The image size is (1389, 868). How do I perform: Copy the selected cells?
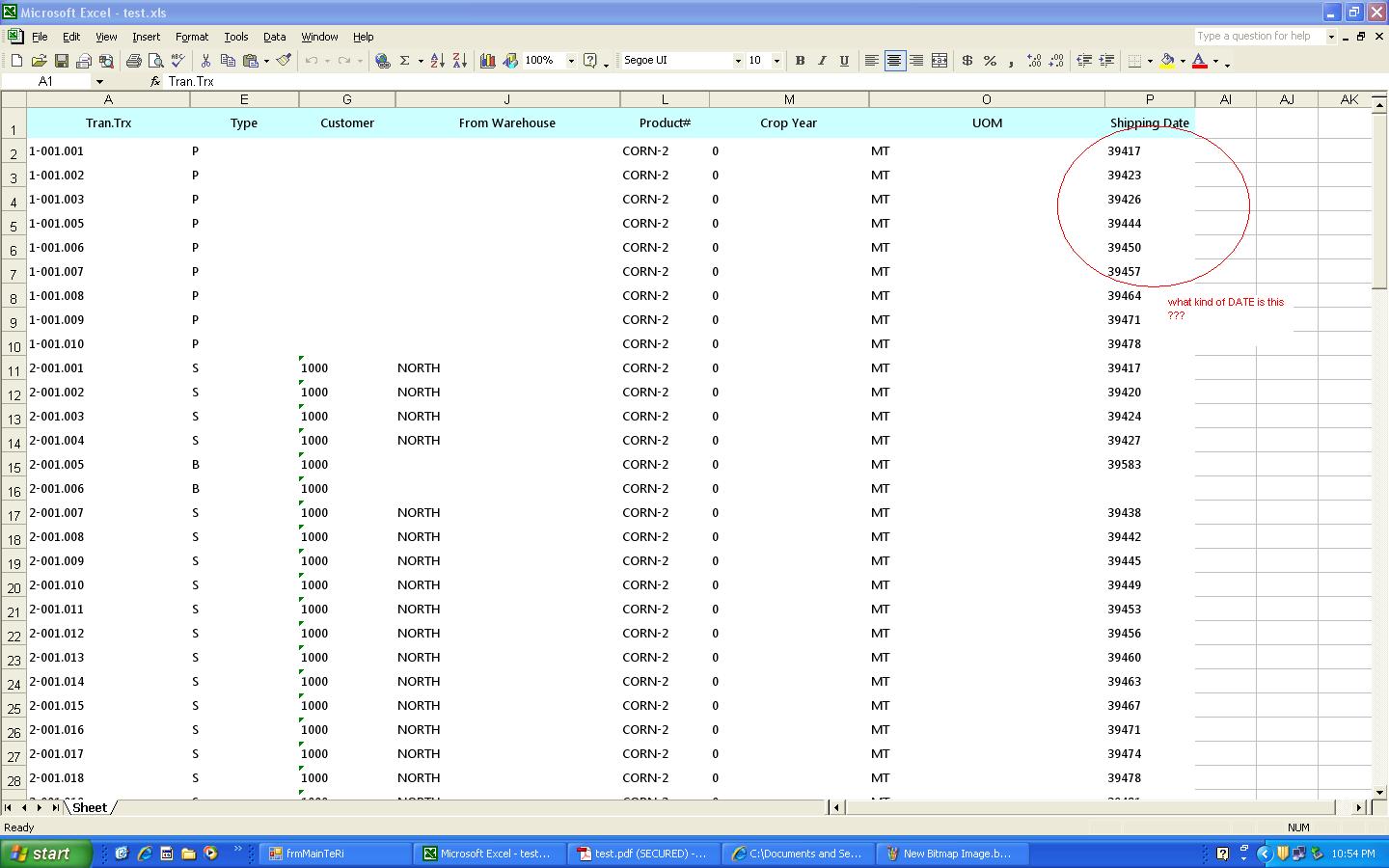(x=228, y=61)
